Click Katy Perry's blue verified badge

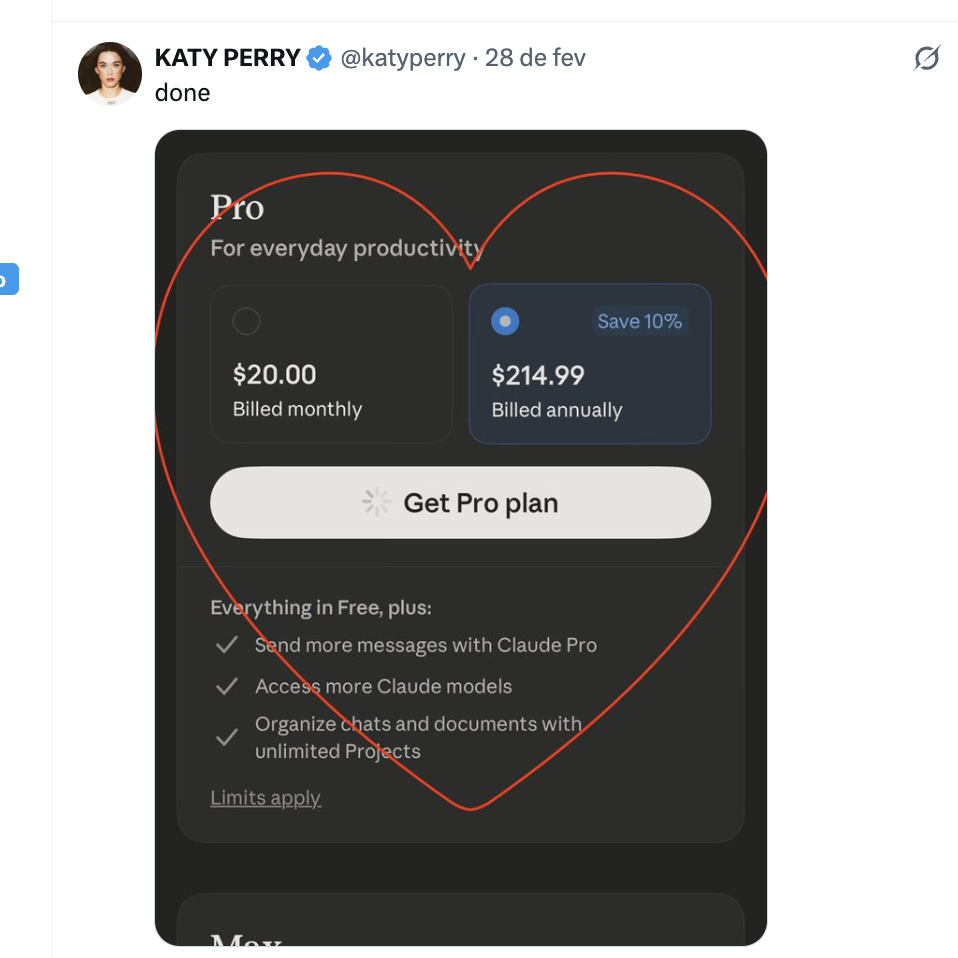click(x=318, y=58)
